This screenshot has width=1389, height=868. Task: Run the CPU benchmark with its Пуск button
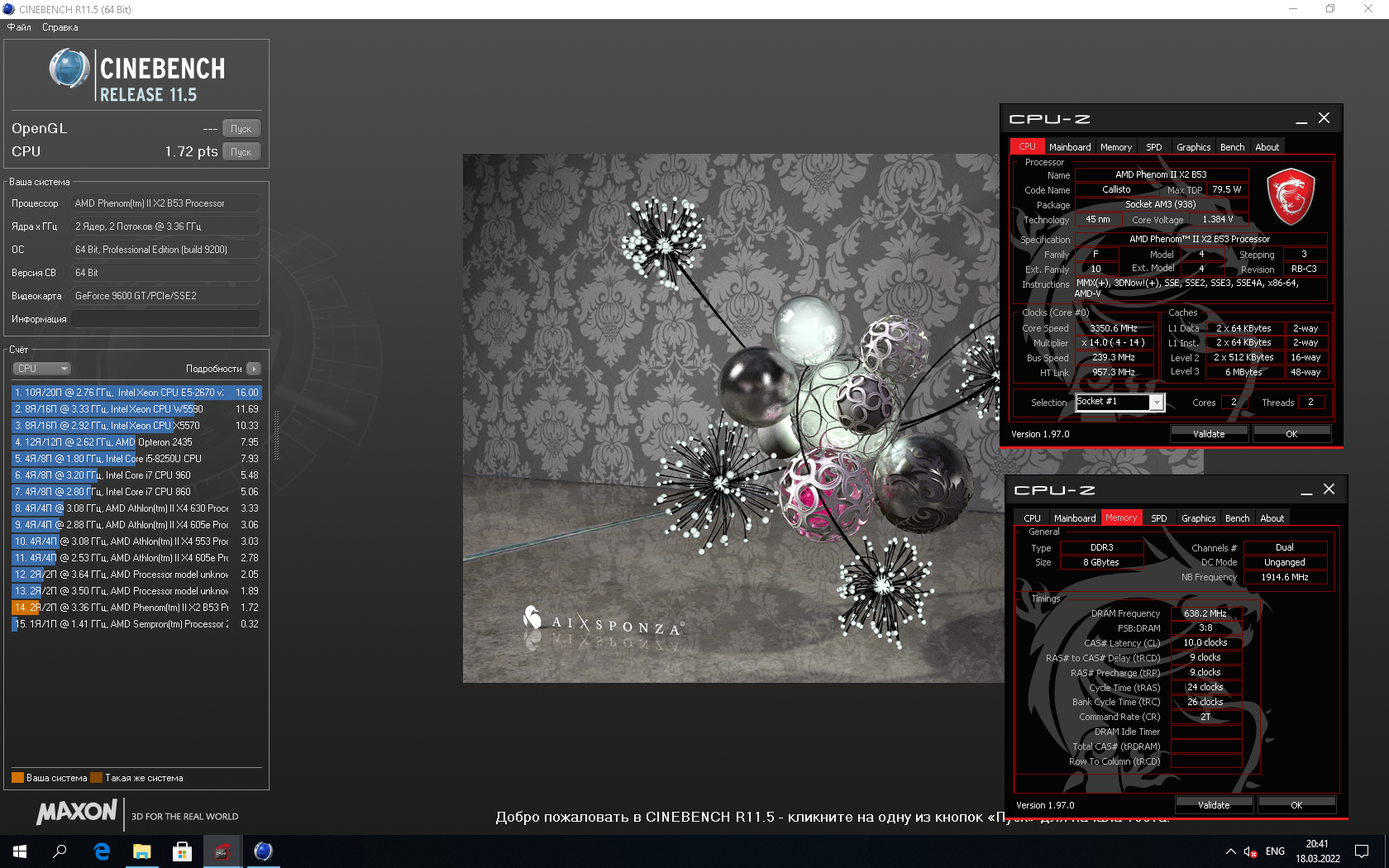click(241, 152)
